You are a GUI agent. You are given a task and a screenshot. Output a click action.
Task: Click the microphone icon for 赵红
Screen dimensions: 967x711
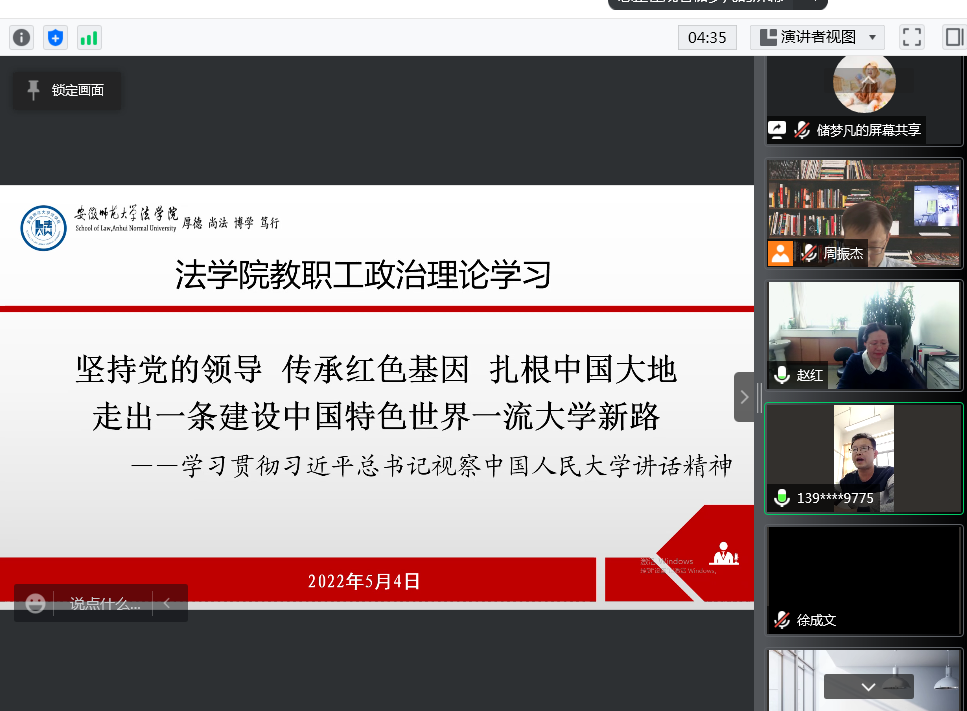(x=782, y=375)
